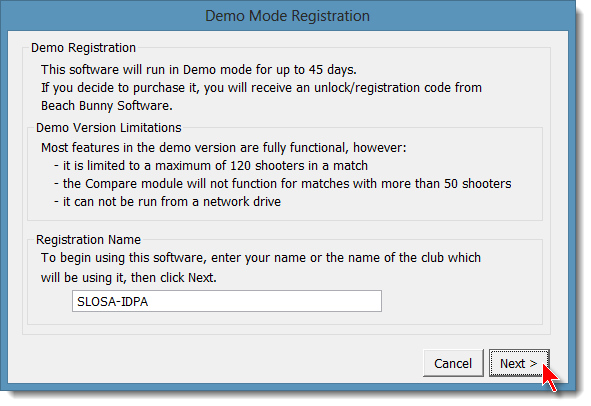Viewport: 591px width, 406px height.
Task: Click the Next > button
Action: coord(519,363)
